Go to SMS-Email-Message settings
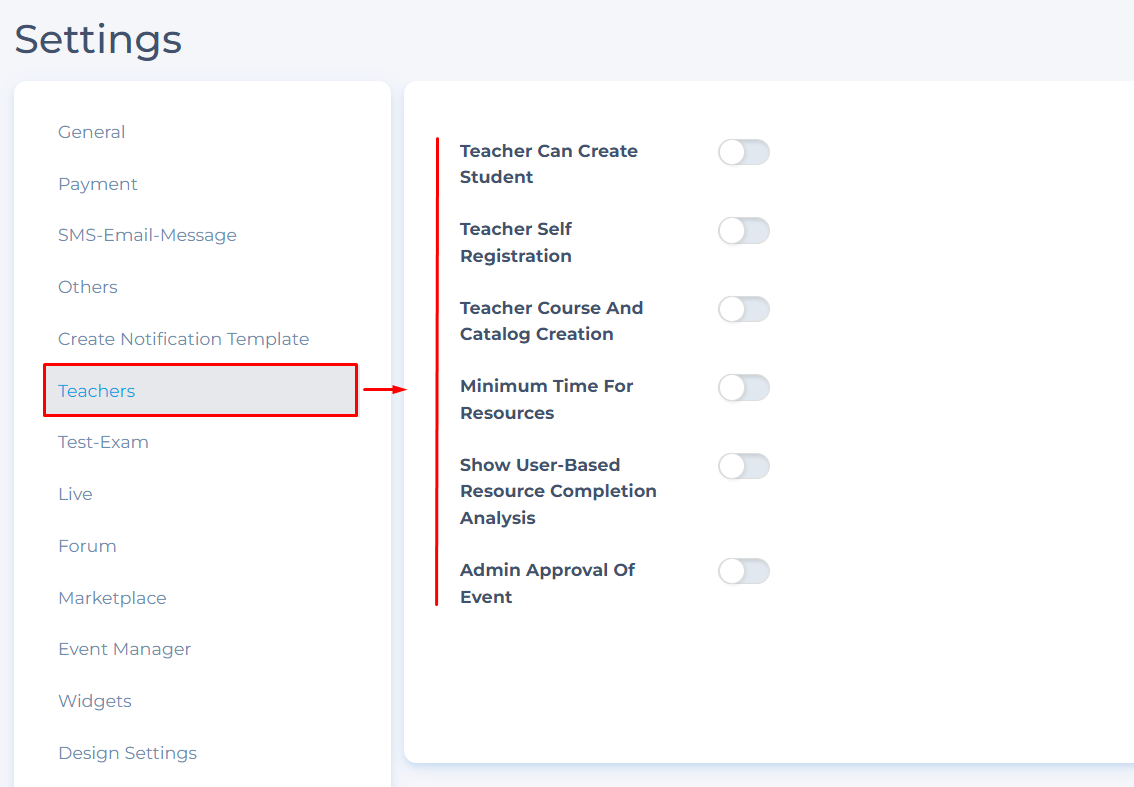 click(x=147, y=235)
